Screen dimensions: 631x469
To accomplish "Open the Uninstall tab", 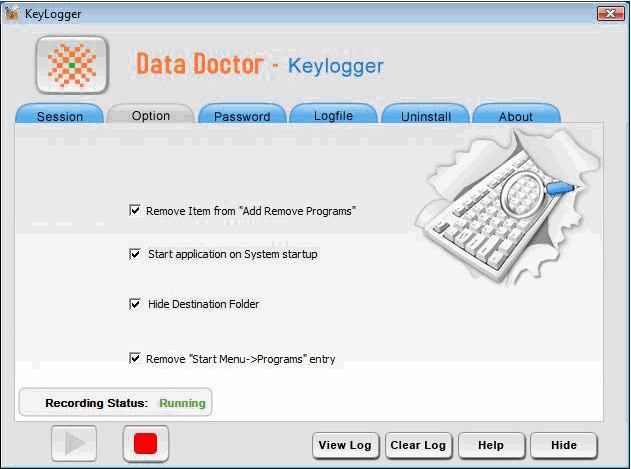I will click(425, 116).
